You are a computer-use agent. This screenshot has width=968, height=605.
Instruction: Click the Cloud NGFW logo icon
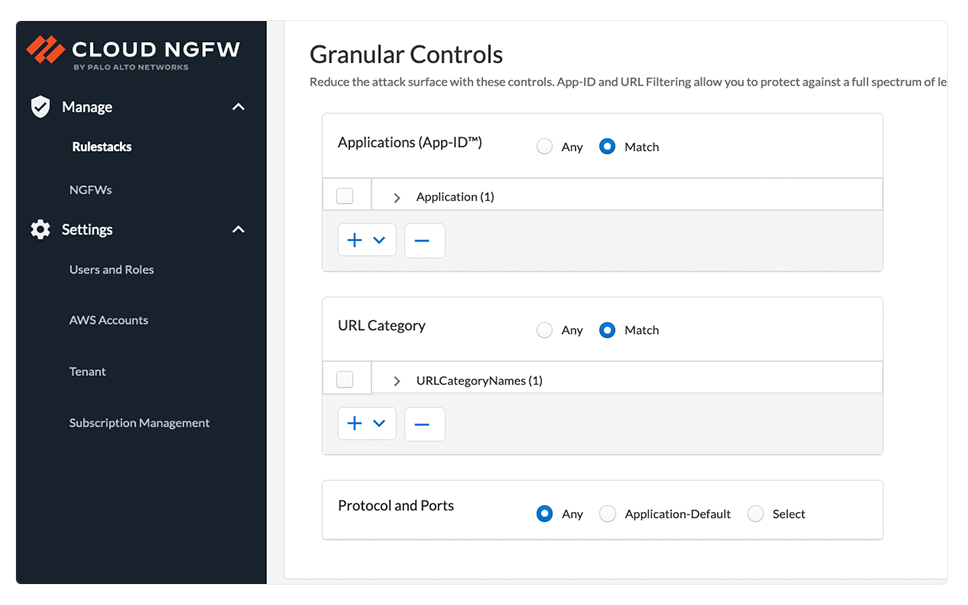pyautogui.click(x=45, y=49)
